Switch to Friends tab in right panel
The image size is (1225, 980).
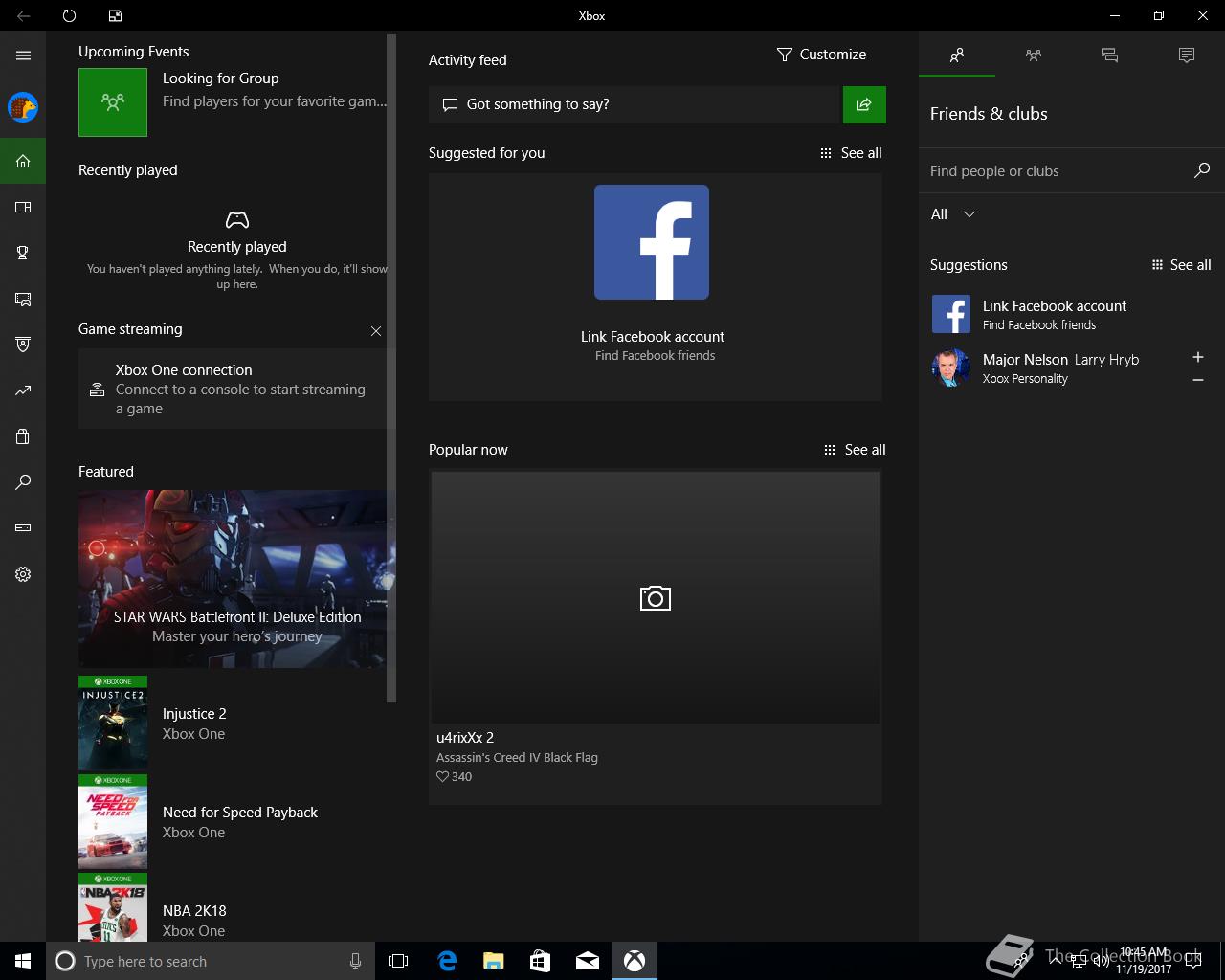coord(957,56)
